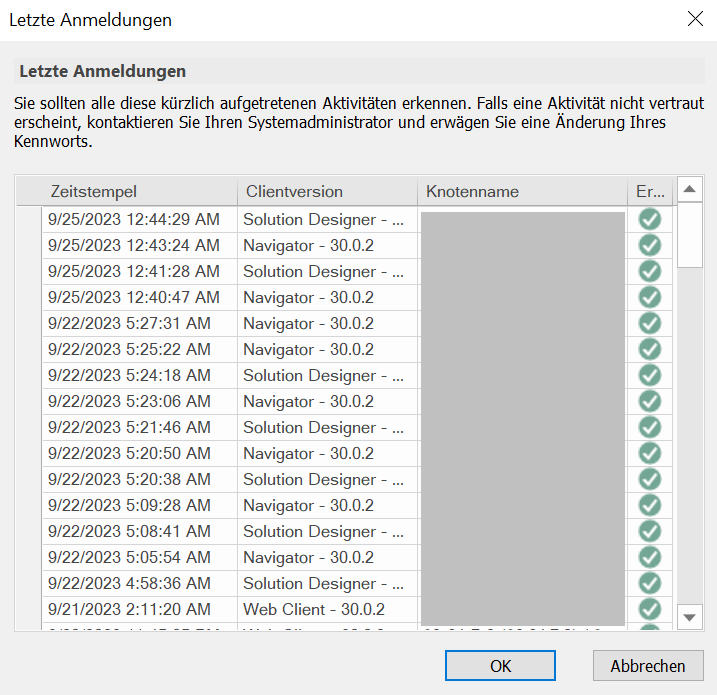Click Solution Designer cell at 12:41:28 AM
This screenshot has width=717, height=695.
[x=327, y=271]
